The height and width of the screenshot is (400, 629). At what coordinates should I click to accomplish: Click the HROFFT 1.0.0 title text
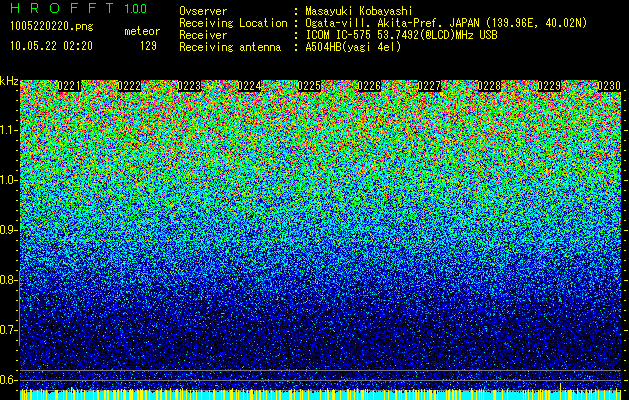click(79, 8)
